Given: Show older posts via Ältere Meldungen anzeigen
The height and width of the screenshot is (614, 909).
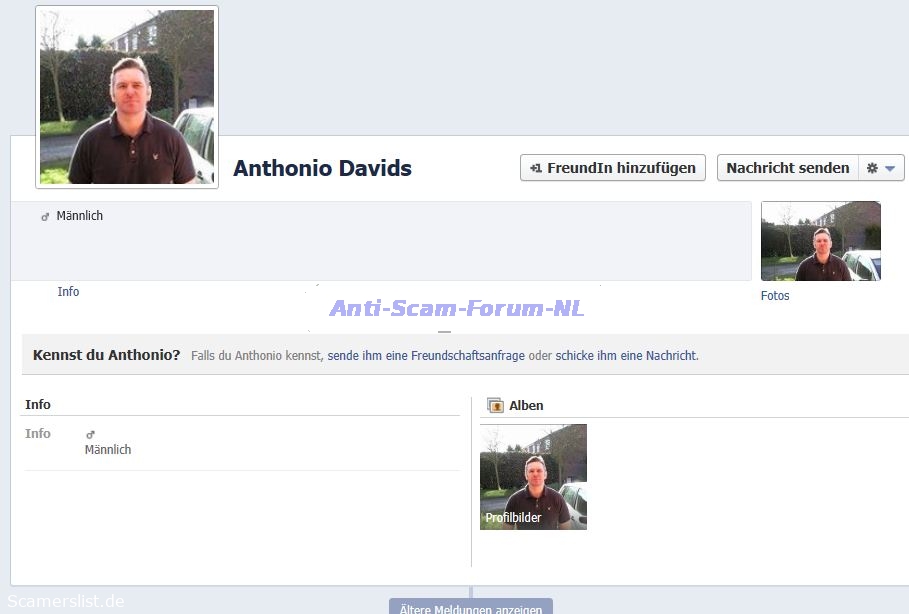Looking at the screenshot, I should pos(470,608).
